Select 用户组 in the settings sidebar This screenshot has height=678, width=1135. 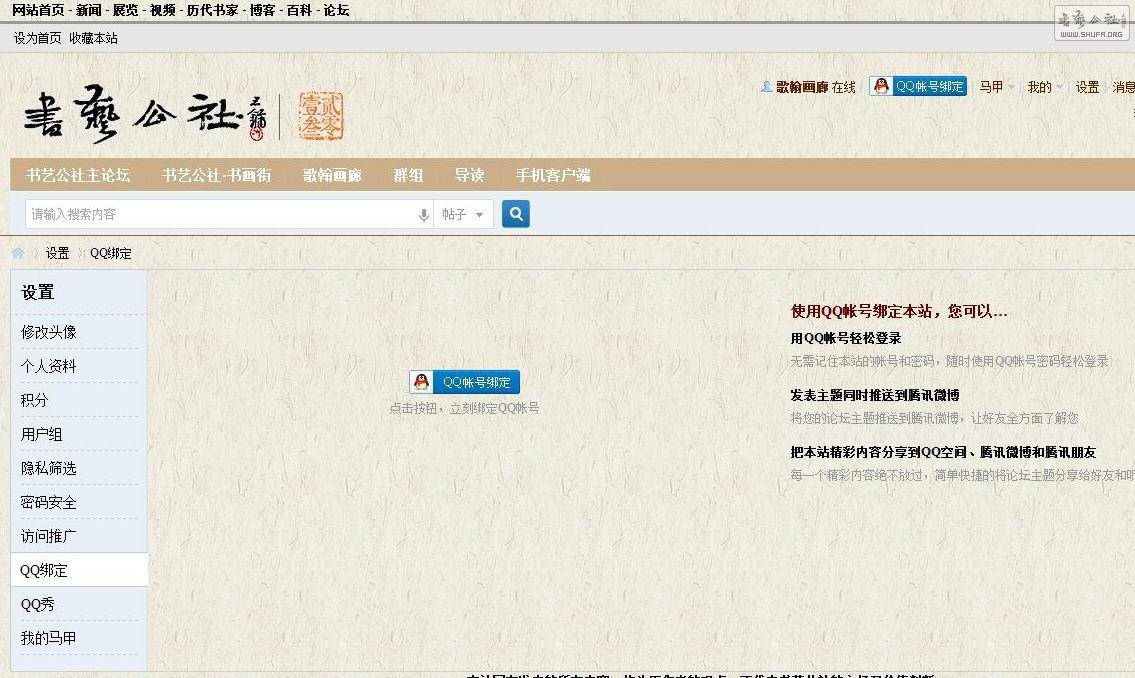click(x=41, y=434)
